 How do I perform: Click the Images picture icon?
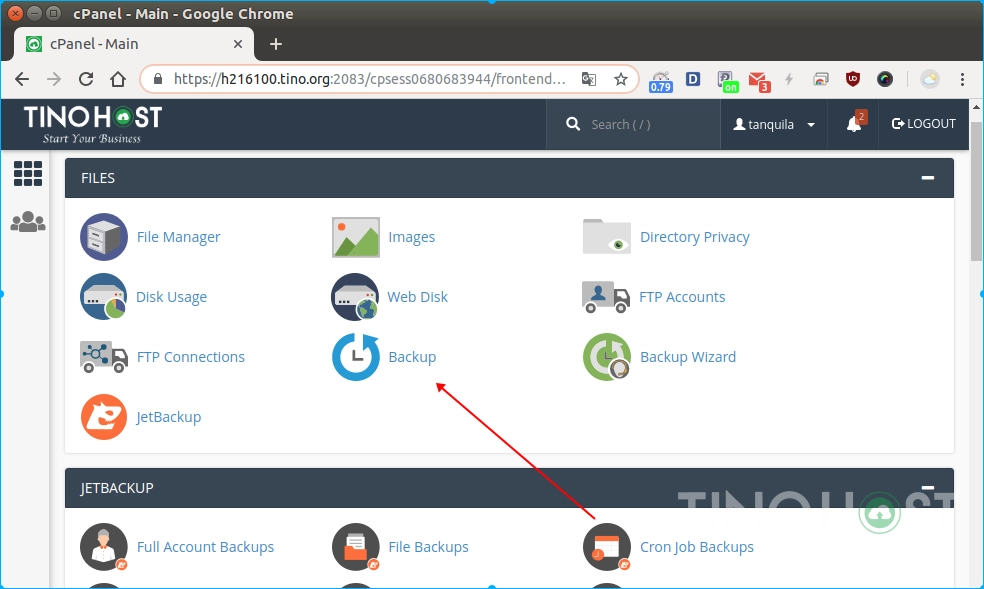[356, 237]
